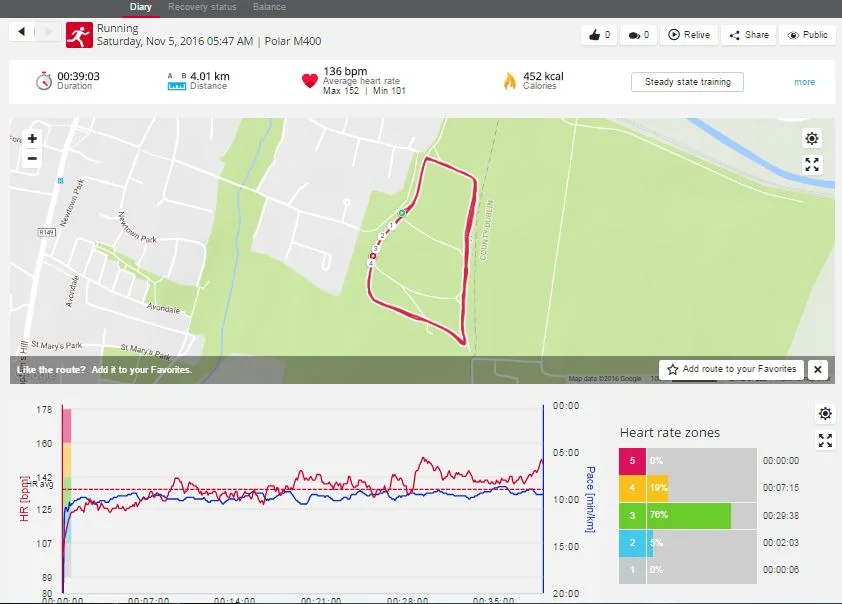The height and width of the screenshot is (604, 842).
Task: Open the graph settings gear
Action: point(825,413)
